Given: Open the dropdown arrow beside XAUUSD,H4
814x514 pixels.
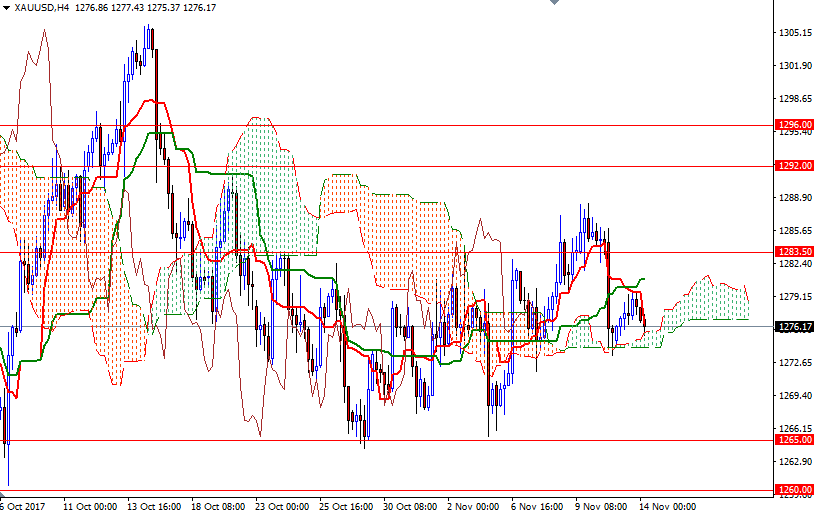Looking at the screenshot, I should tap(6, 8).
